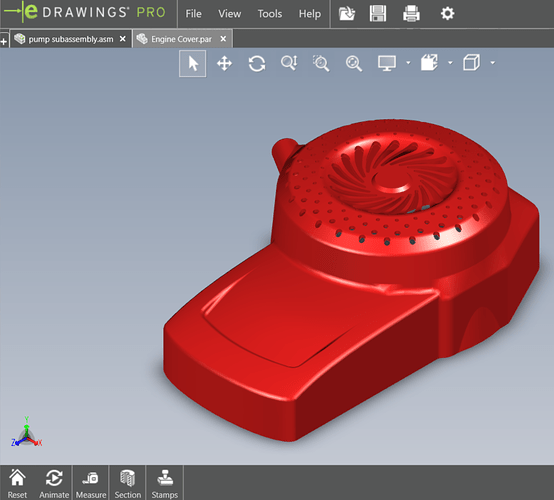Click the Section button

pos(128,483)
